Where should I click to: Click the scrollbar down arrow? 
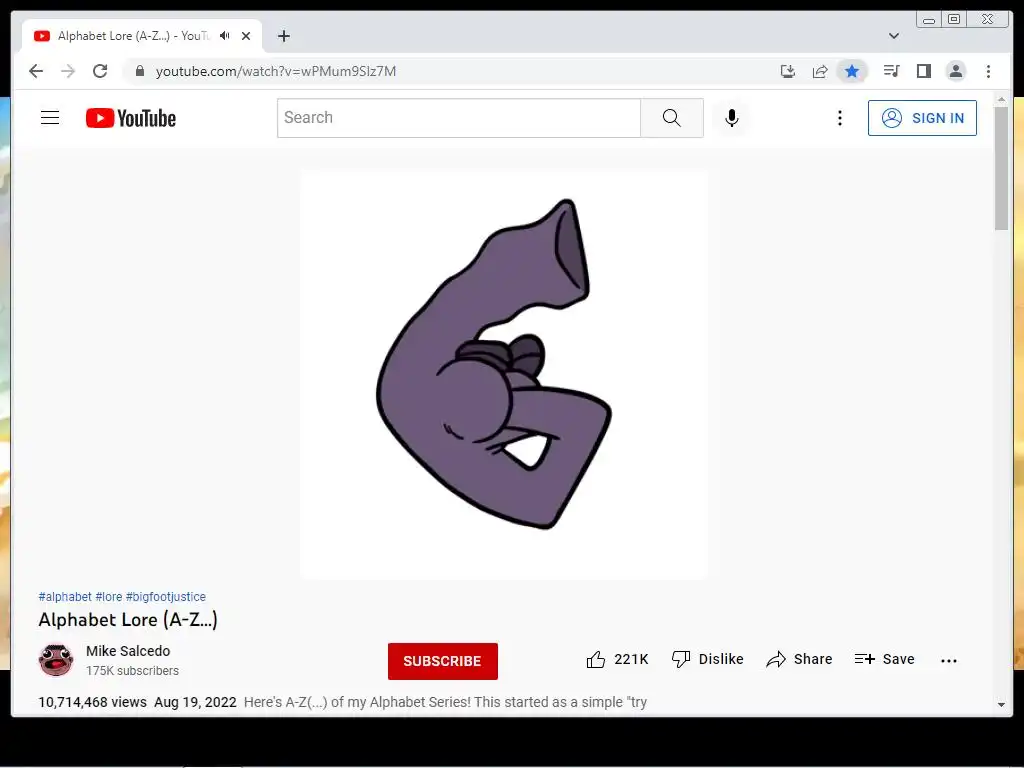click(1001, 705)
